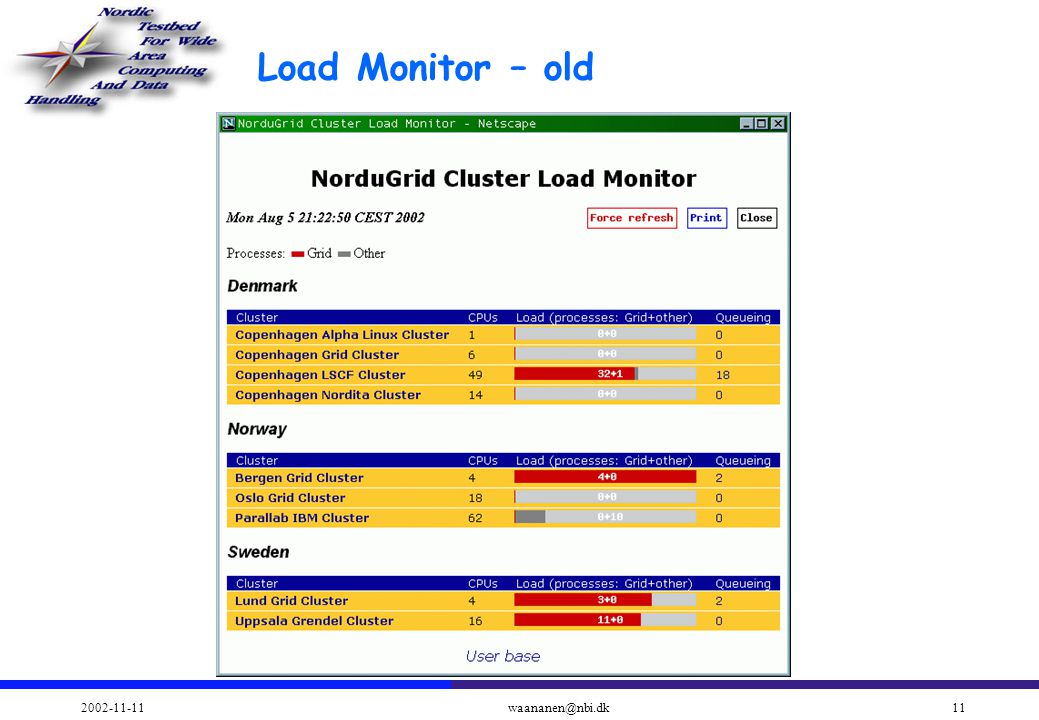The width and height of the screenshot is (1039, 720).
Task: Click the load bar for Copenhagen Grid Cluster
Action: [605, 354]
